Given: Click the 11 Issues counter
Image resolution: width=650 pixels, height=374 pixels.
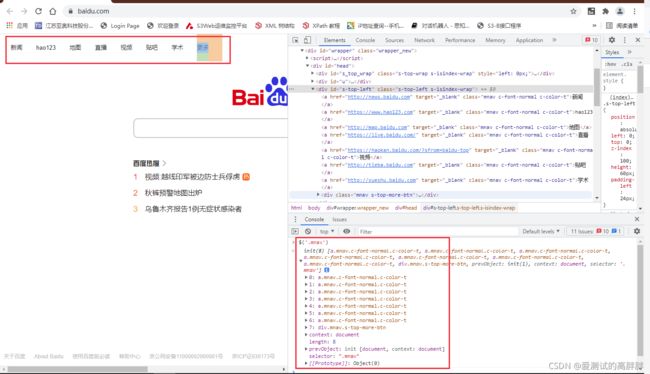Looking at the screenshot, I should [x=596, y=231].
